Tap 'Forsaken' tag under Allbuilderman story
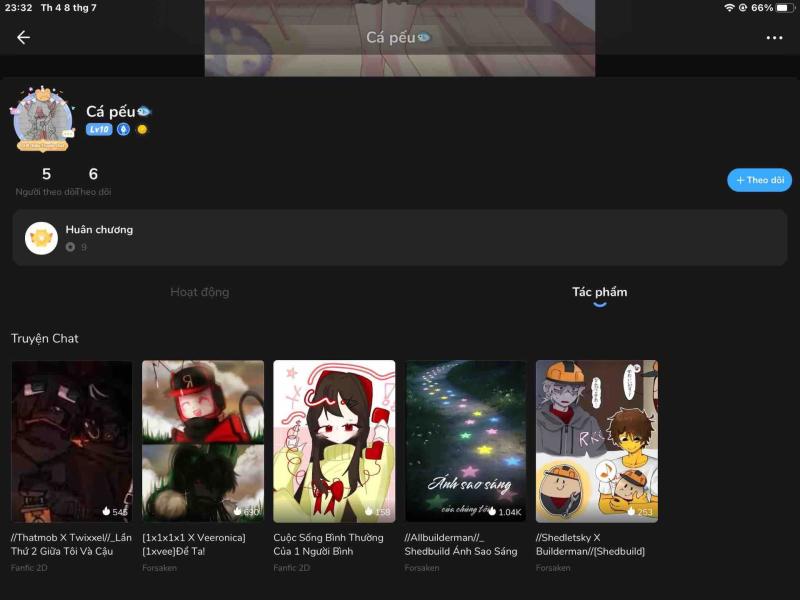The height and width of the screenshot is (600, 800). [x=422, y=567]
